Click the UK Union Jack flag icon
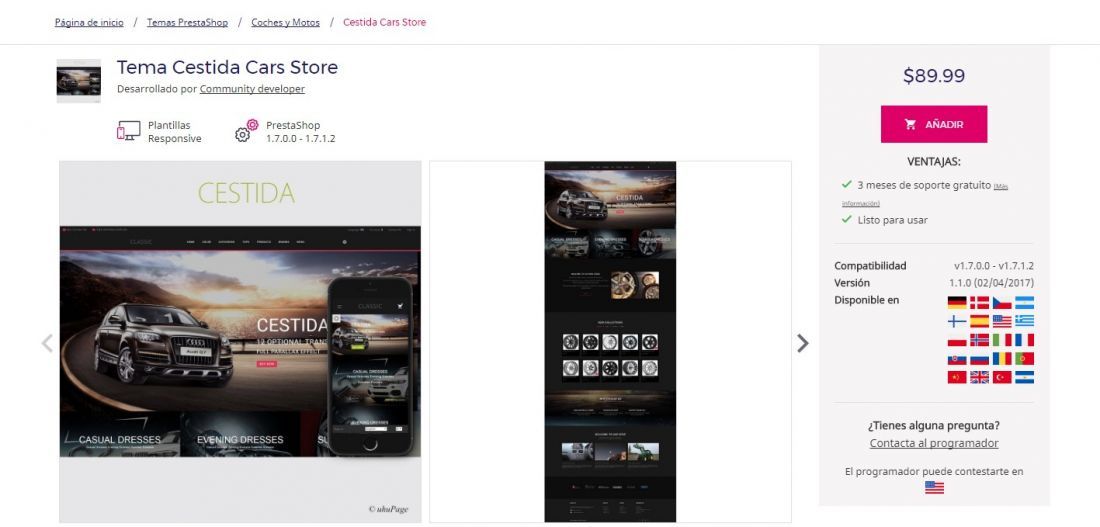Viewport: 1100px width, 527px height. tap(979, 378)
